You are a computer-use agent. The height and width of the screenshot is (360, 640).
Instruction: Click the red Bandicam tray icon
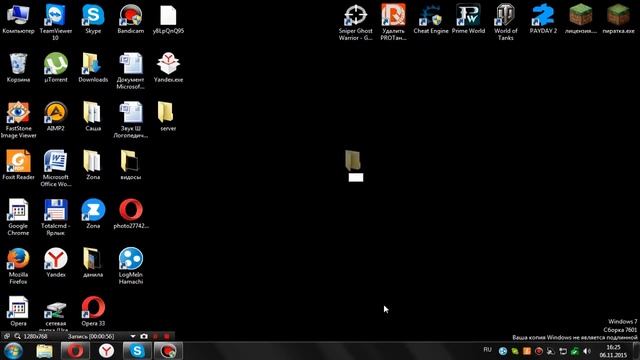539,351
